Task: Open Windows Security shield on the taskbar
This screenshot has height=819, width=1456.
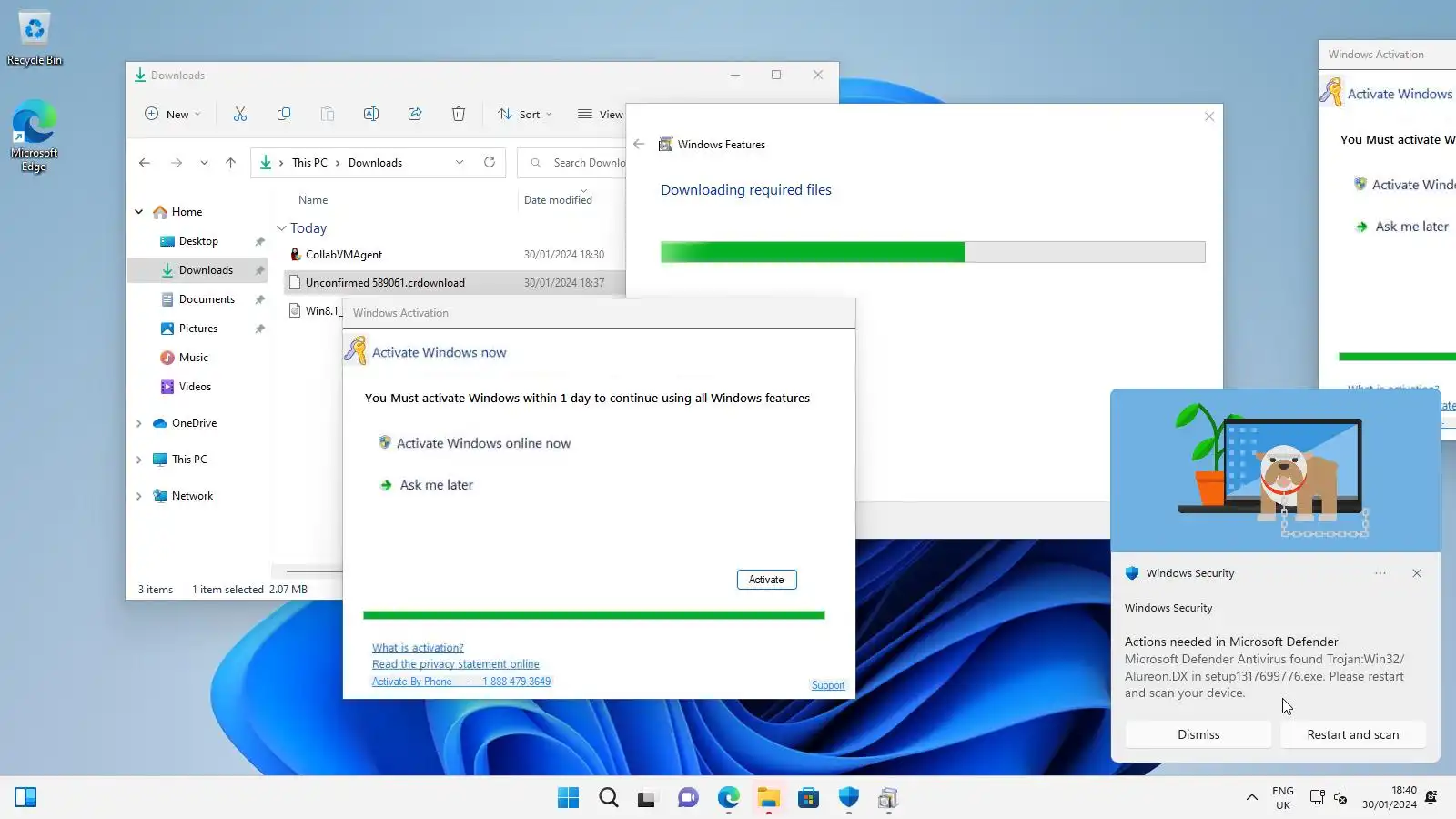Action: pyautogui.click(x=849, y=798)
